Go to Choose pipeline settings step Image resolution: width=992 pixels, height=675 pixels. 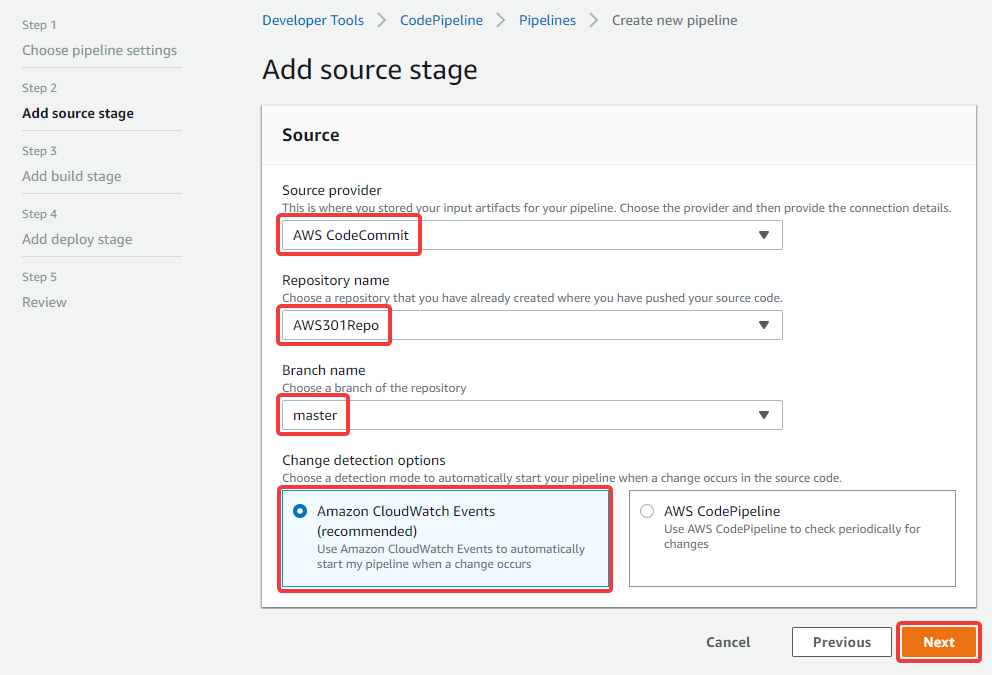click(99, 50)
